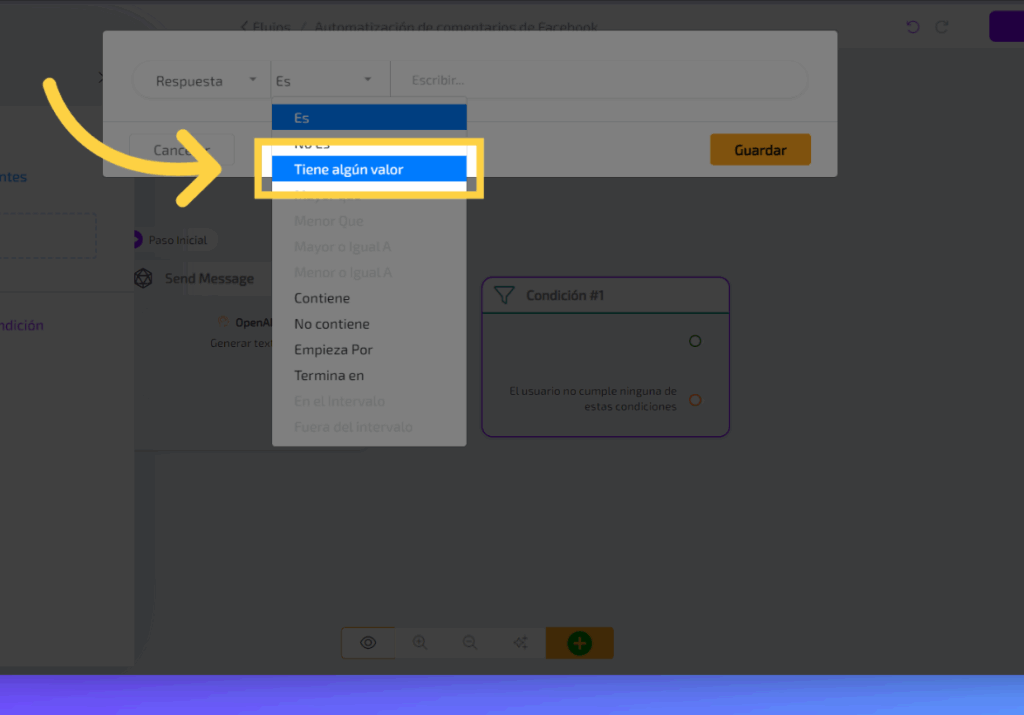Select 'No contiene' operator option

pos(332,324)
